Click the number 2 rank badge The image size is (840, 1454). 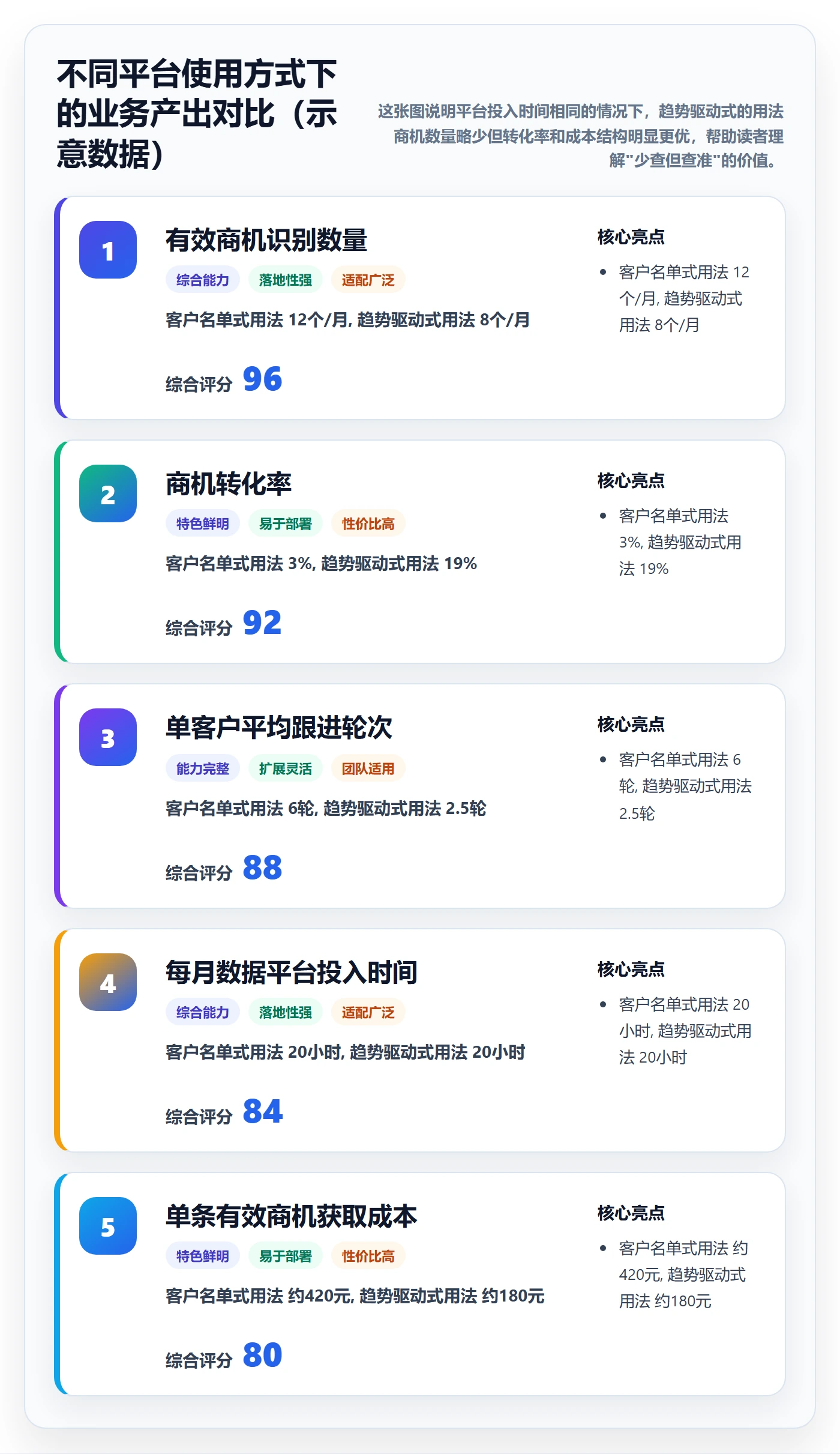[108, 493]
